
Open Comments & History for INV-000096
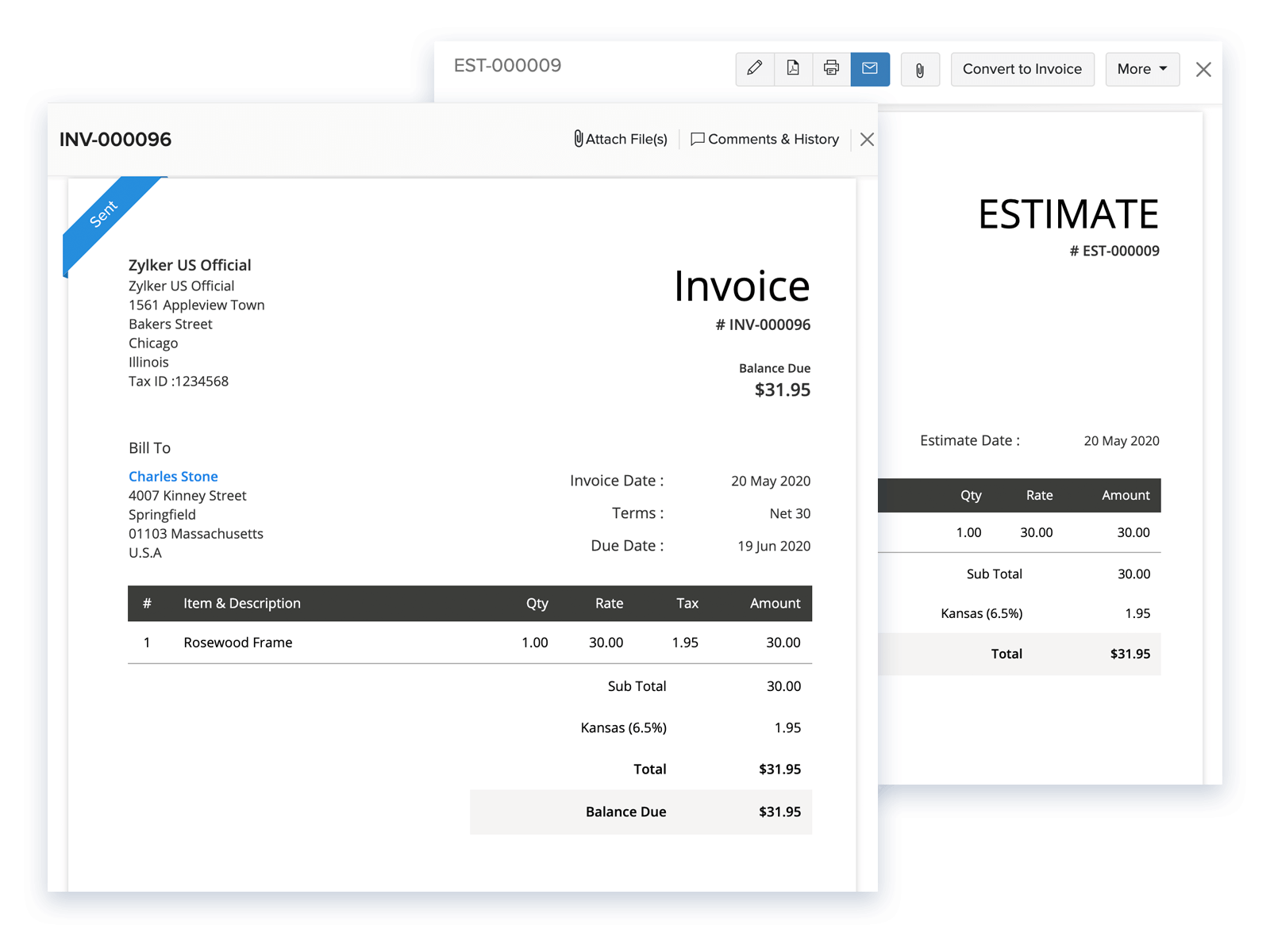(765, 139)
